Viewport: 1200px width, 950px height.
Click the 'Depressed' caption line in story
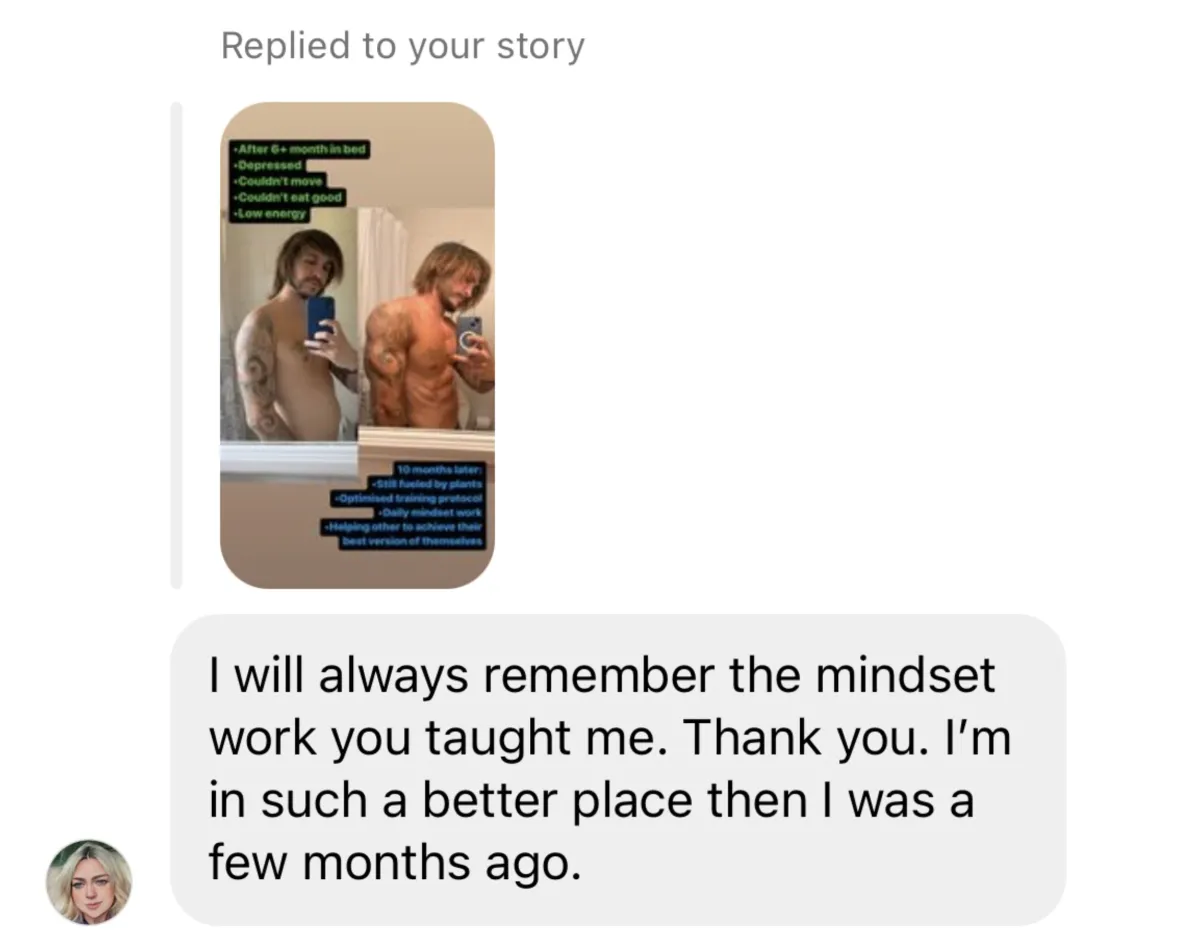point(266,165)
